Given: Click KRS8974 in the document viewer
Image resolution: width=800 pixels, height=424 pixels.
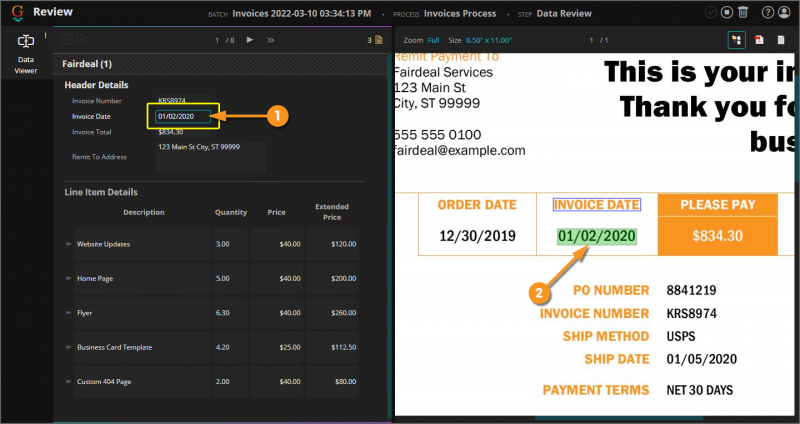Looking at the screenshot, I should [691, 313].
